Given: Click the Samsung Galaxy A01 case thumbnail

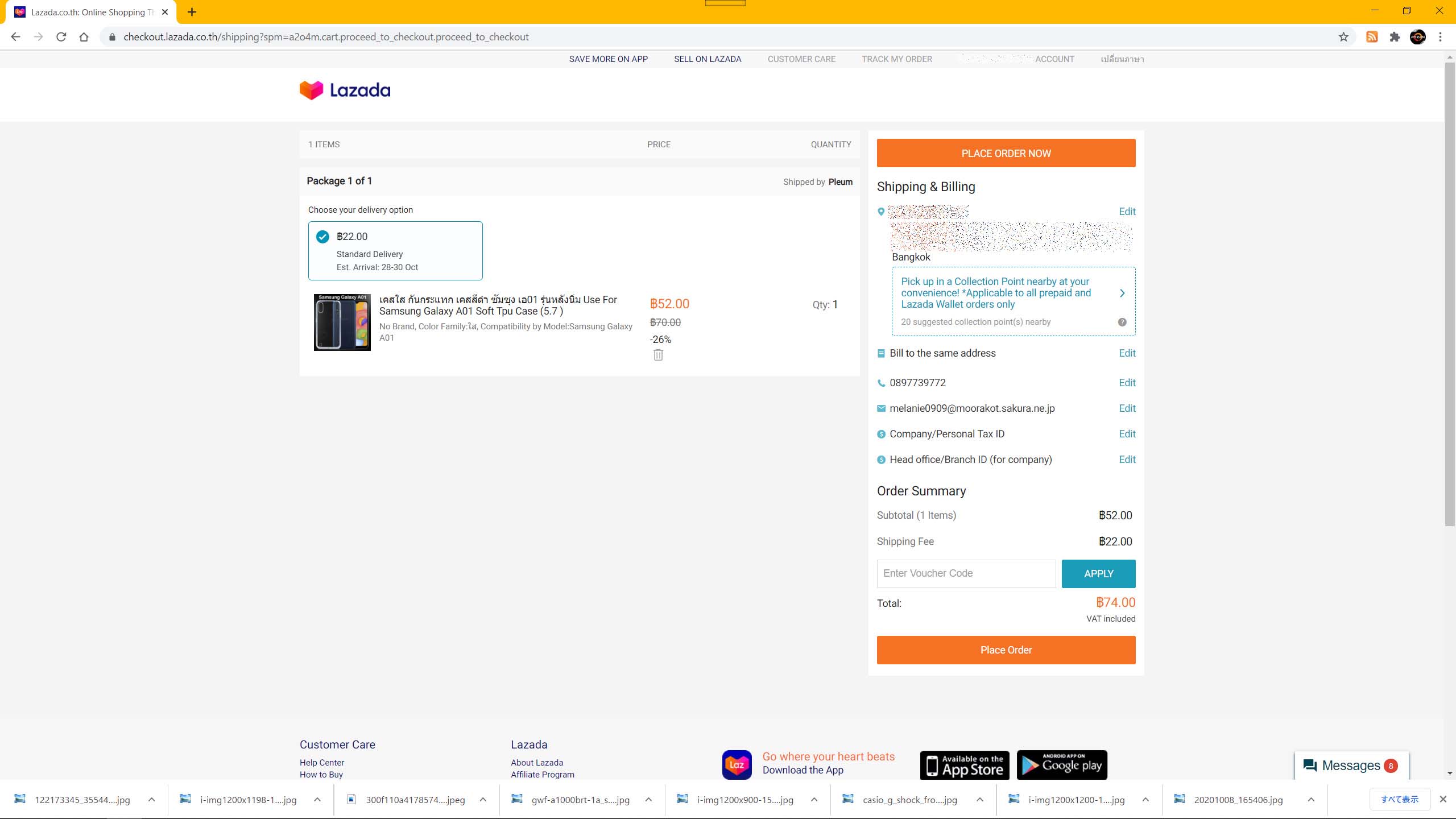Looking at the screenshot, I should [342, 322].
